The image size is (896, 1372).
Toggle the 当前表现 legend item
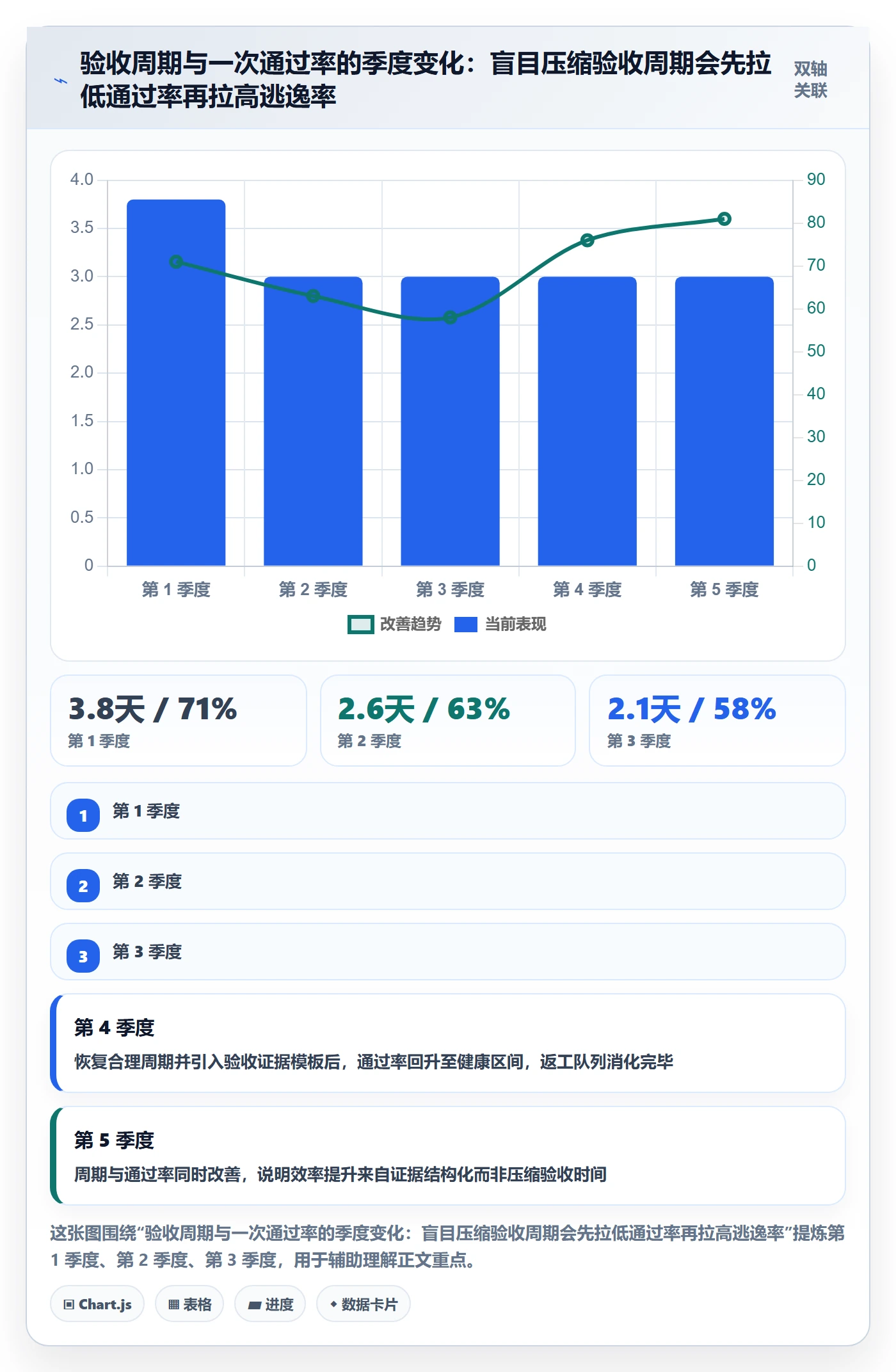pos(500,624)
